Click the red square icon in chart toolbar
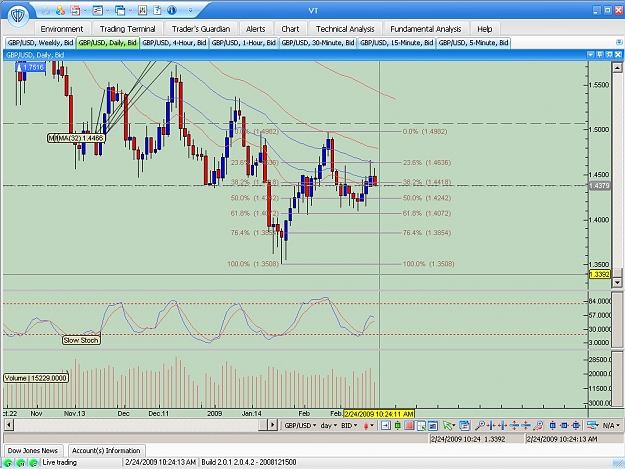625x469 pixels. coord(409,426)
